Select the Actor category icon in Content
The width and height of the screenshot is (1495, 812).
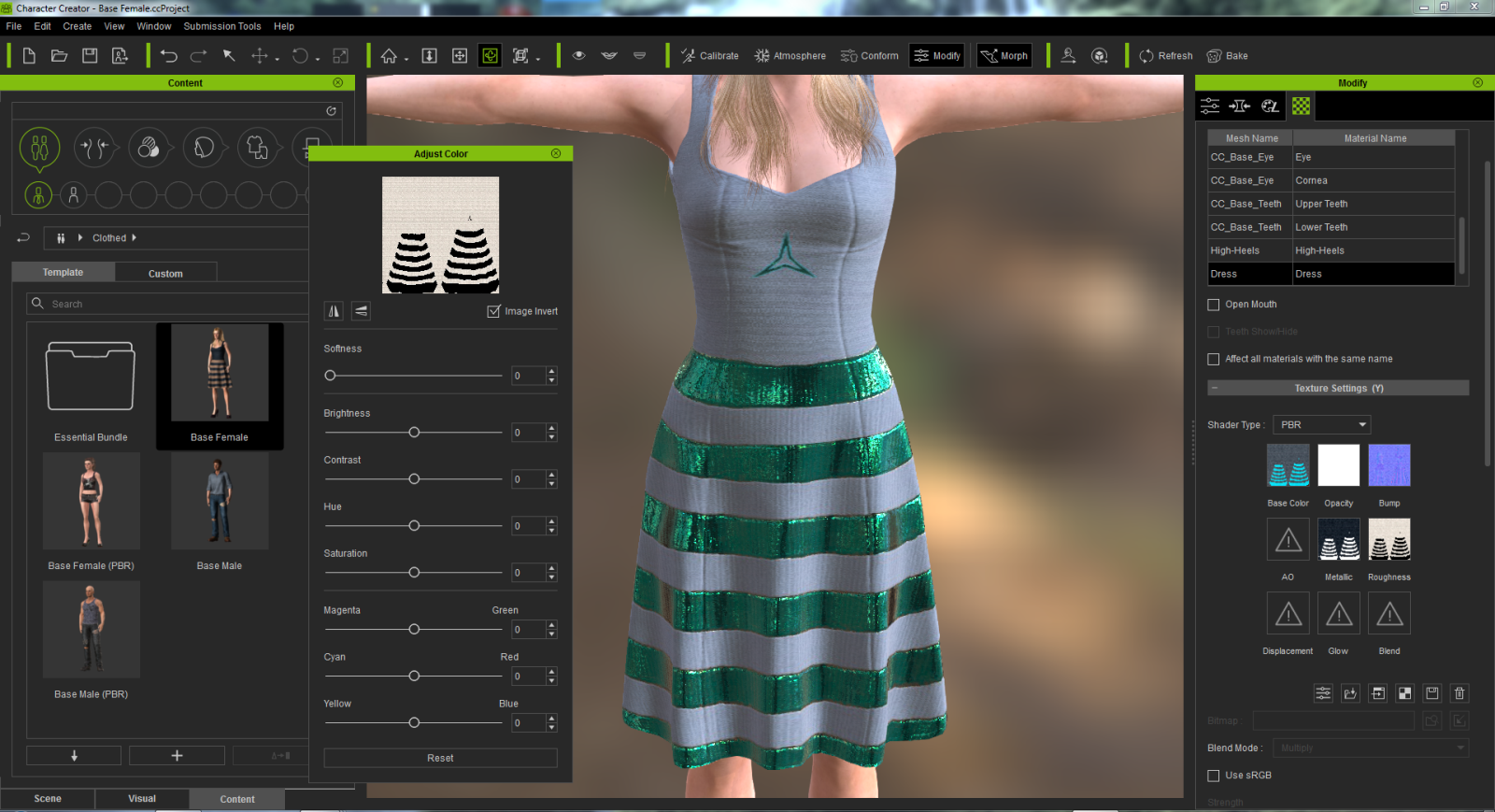pyautogui.click(x=39, y=148)
